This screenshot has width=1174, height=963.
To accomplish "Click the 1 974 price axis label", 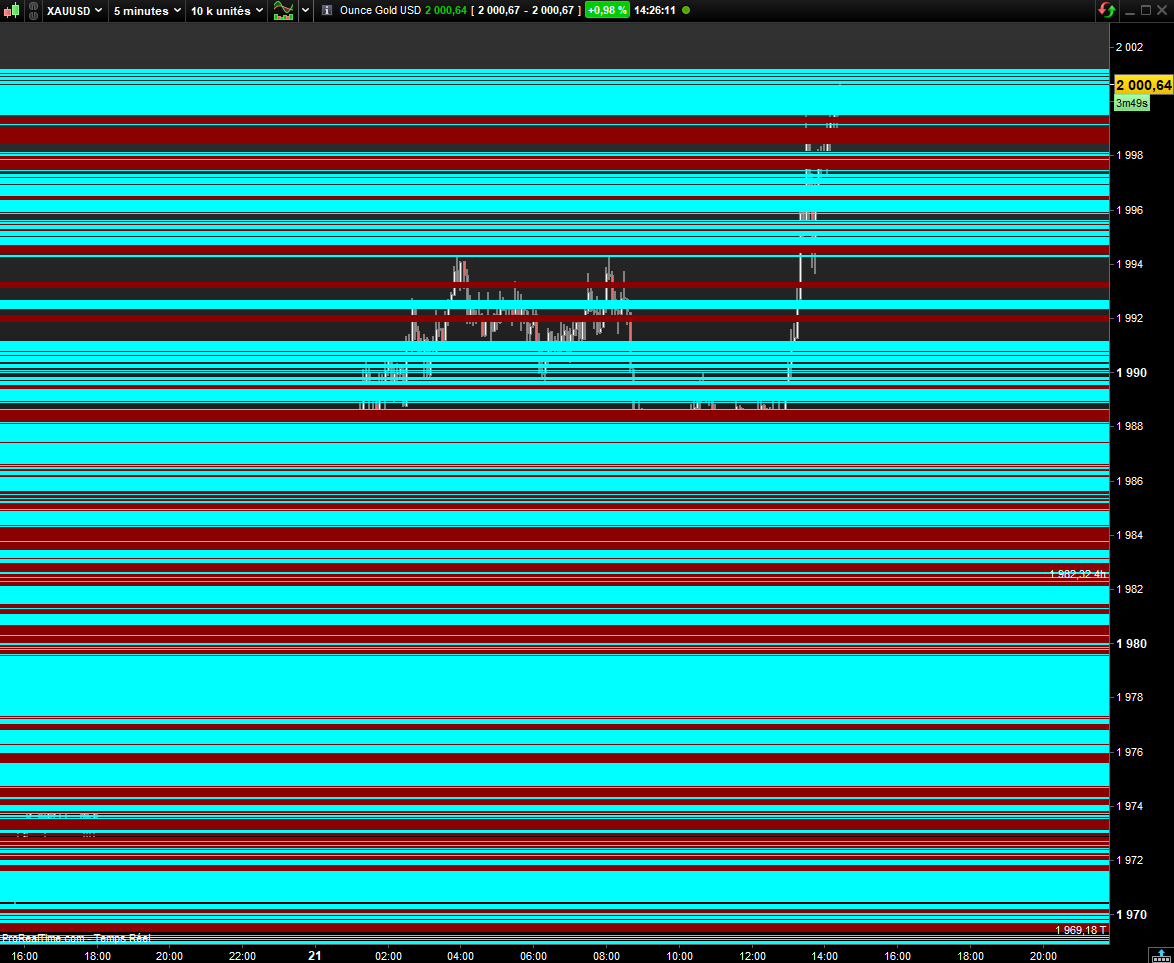I will [x=1130, y=806].
